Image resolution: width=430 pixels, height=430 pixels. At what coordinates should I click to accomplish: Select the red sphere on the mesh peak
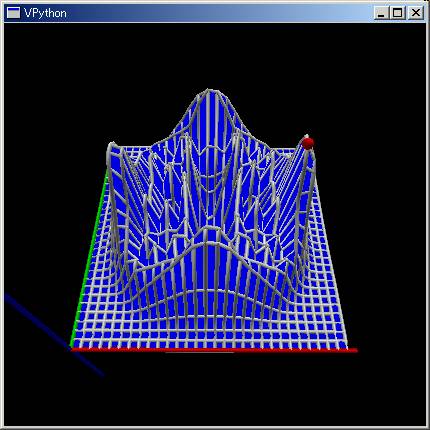308,143
